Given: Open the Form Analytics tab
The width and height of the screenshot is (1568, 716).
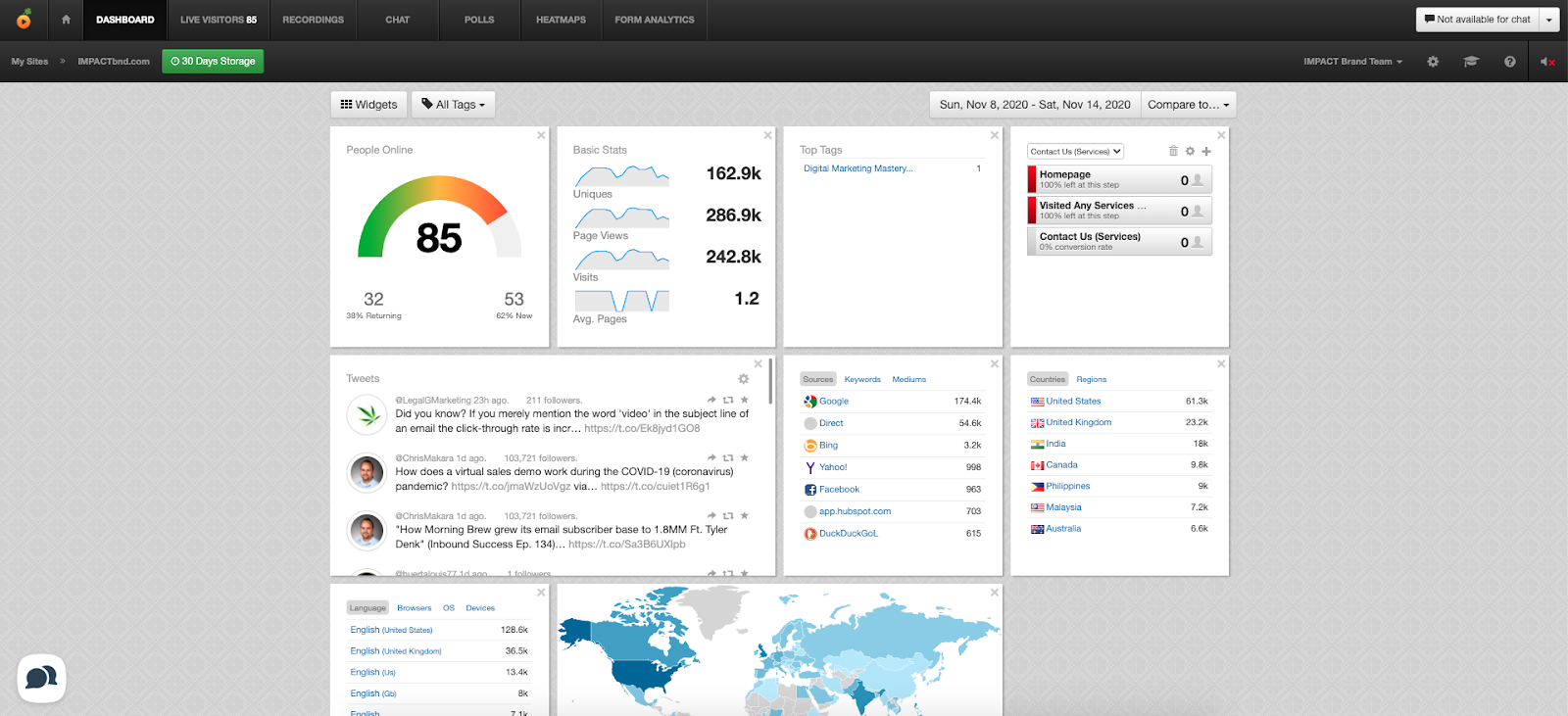Looking at the screenshot, I should [x=655, y=20].
